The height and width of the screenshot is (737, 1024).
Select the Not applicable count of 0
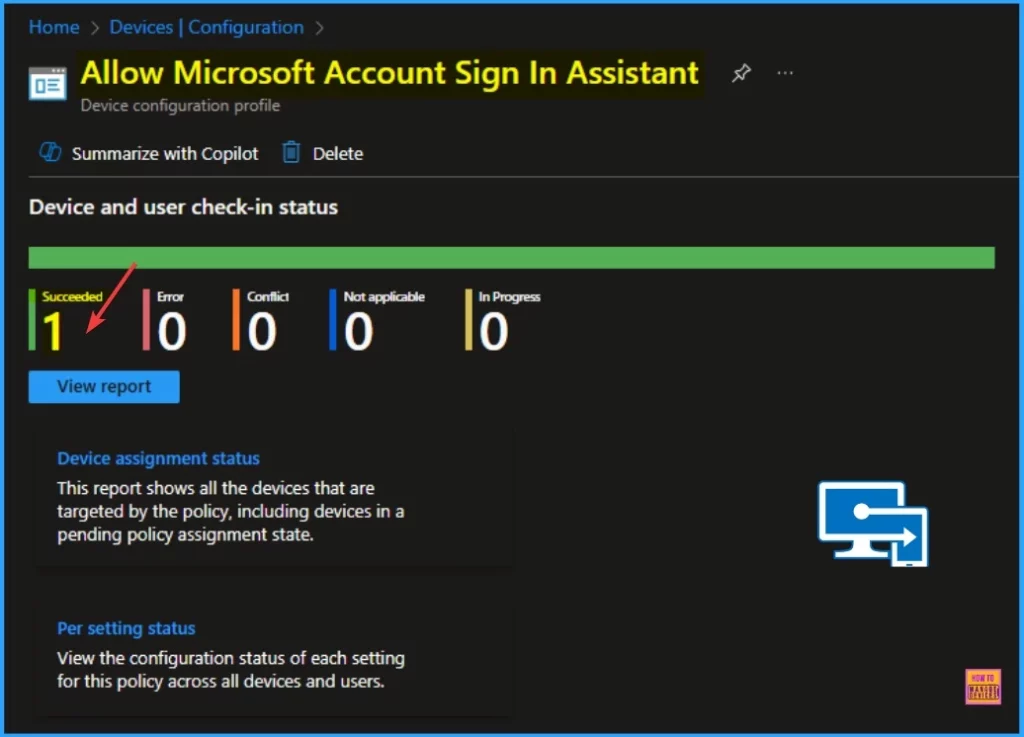359,332
